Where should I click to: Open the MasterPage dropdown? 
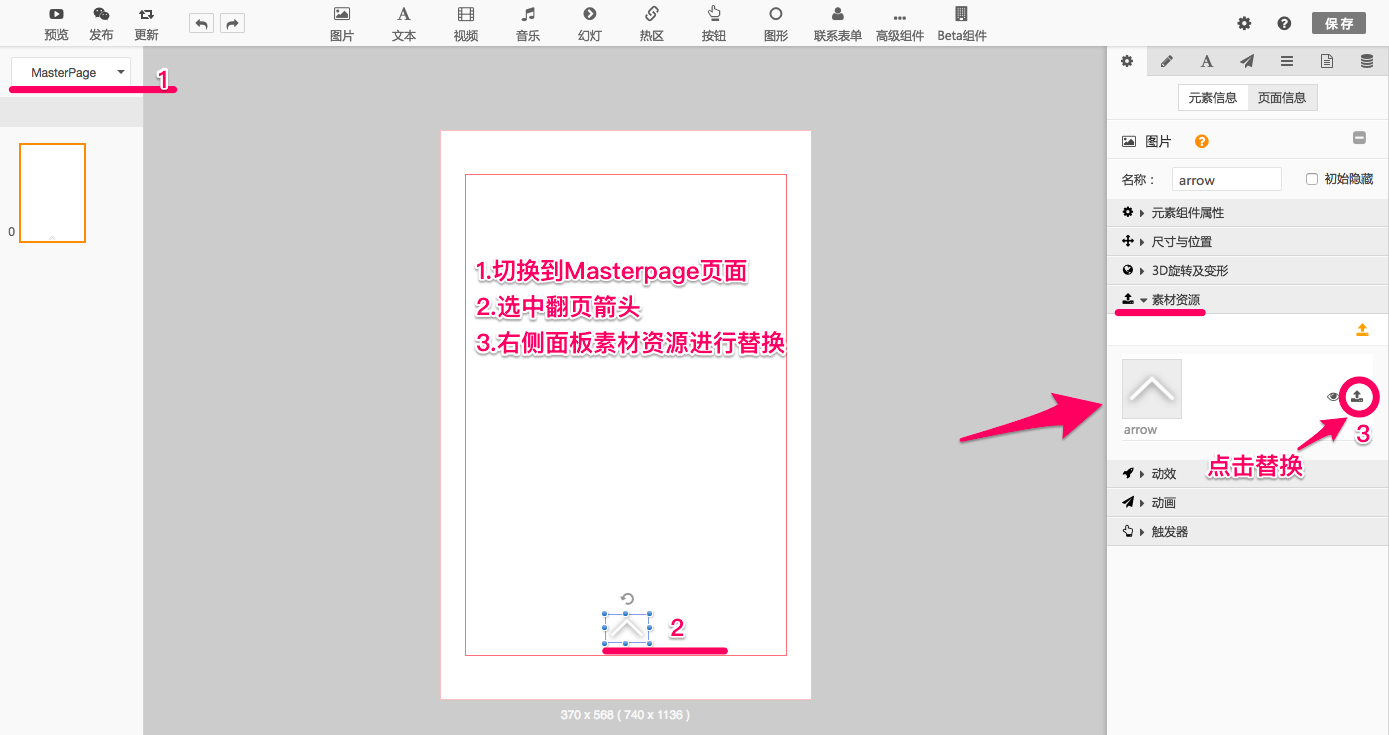[71, 73]
